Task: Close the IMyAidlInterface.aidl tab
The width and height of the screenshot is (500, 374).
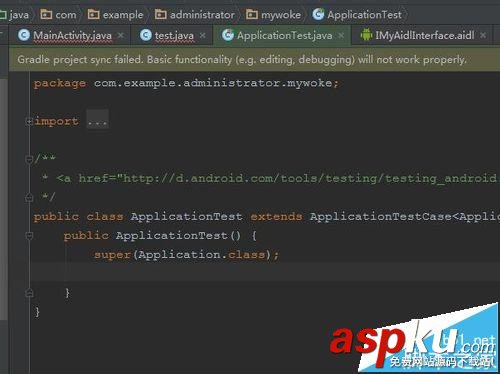Action: click(x=483, y=35)
